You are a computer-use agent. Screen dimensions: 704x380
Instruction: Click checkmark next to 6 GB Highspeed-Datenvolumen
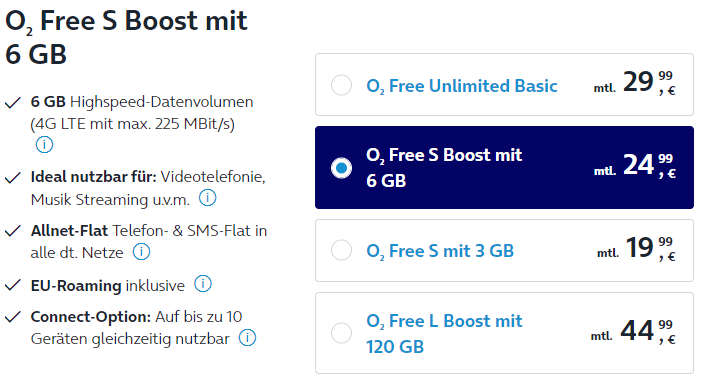click(13, 102)
